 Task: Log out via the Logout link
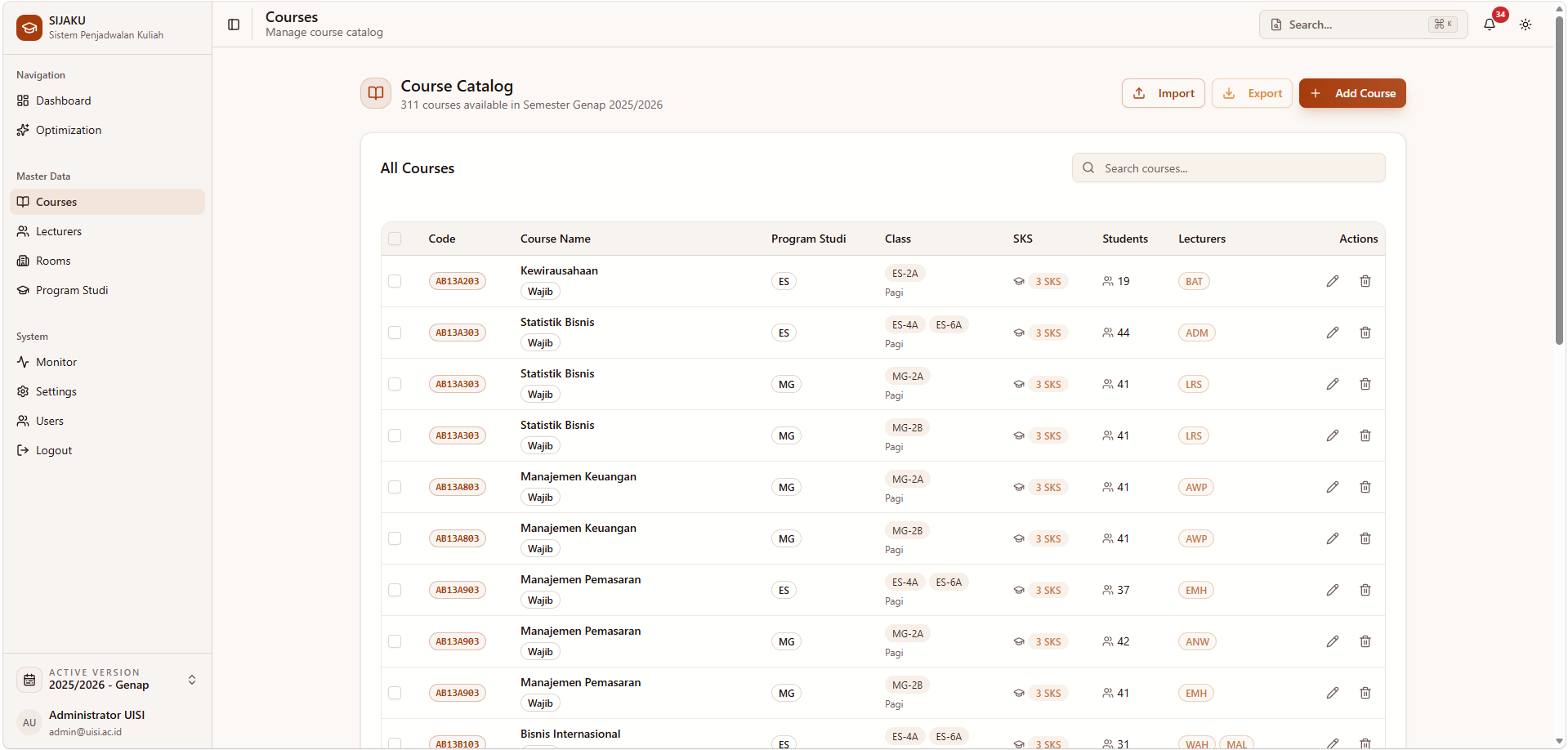click(x=107, y=450)
